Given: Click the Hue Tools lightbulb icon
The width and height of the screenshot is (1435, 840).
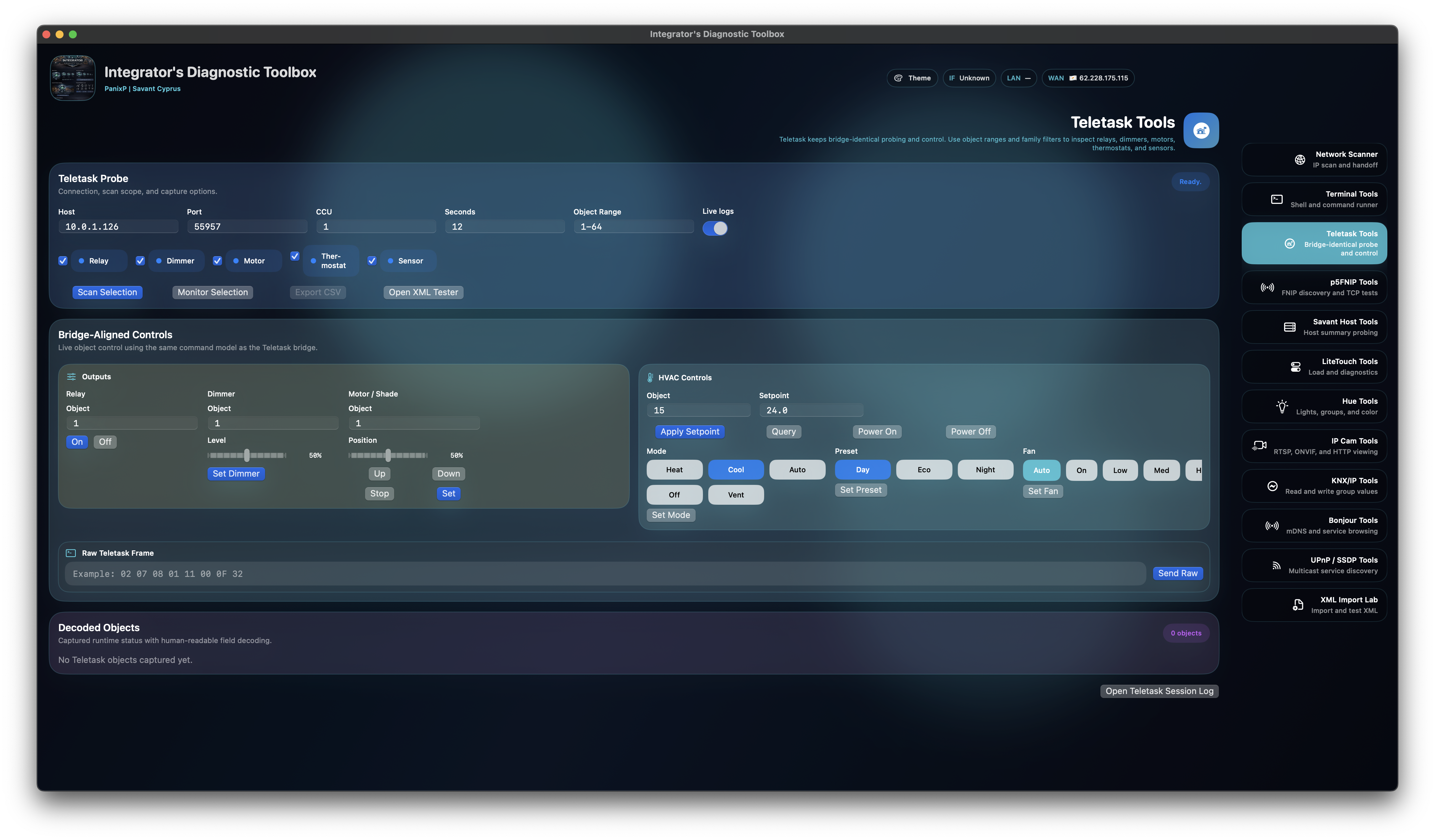Looking at the screenshot, I should [1282, 407].
